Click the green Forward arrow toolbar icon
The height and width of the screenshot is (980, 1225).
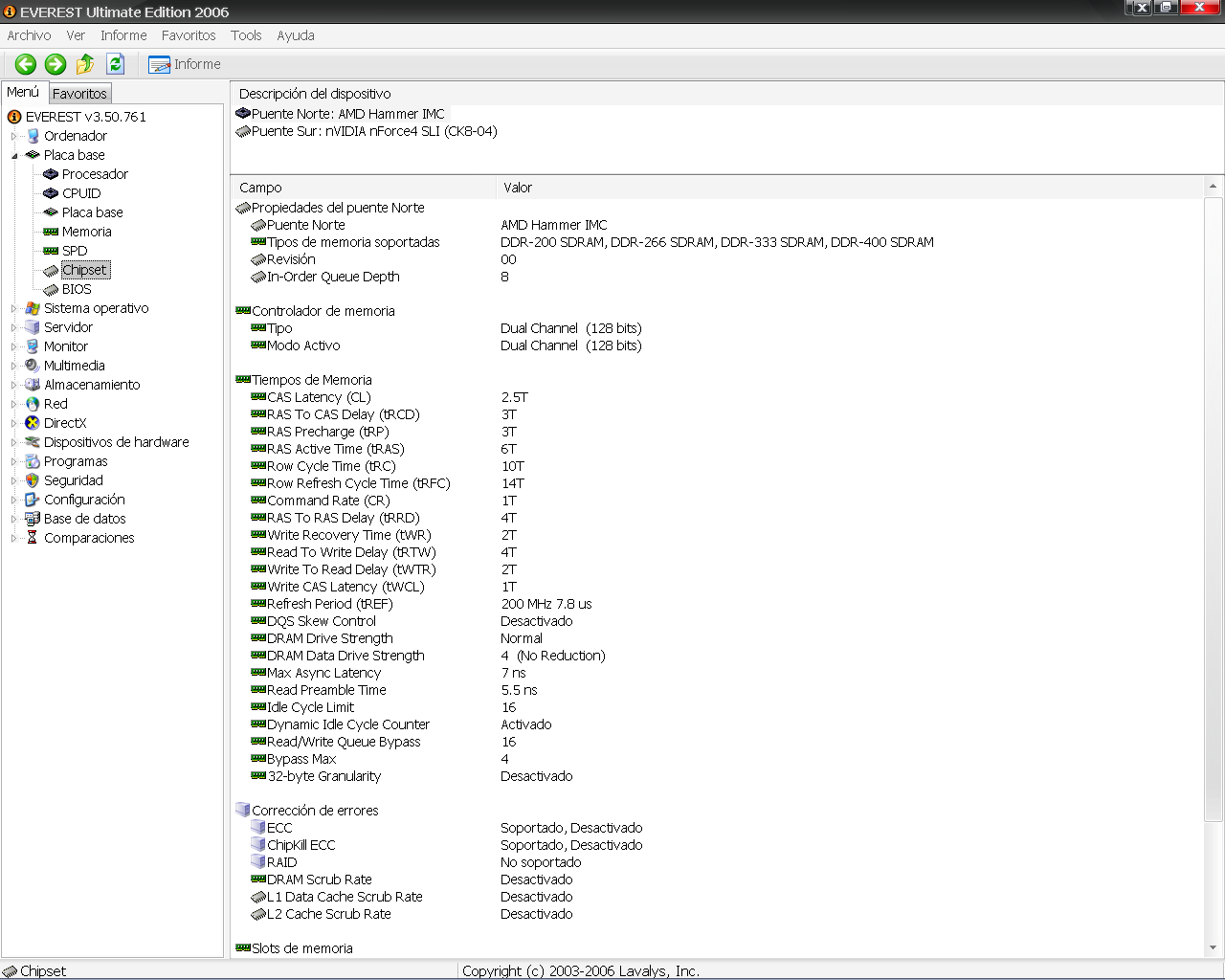(x=56, y=64)
